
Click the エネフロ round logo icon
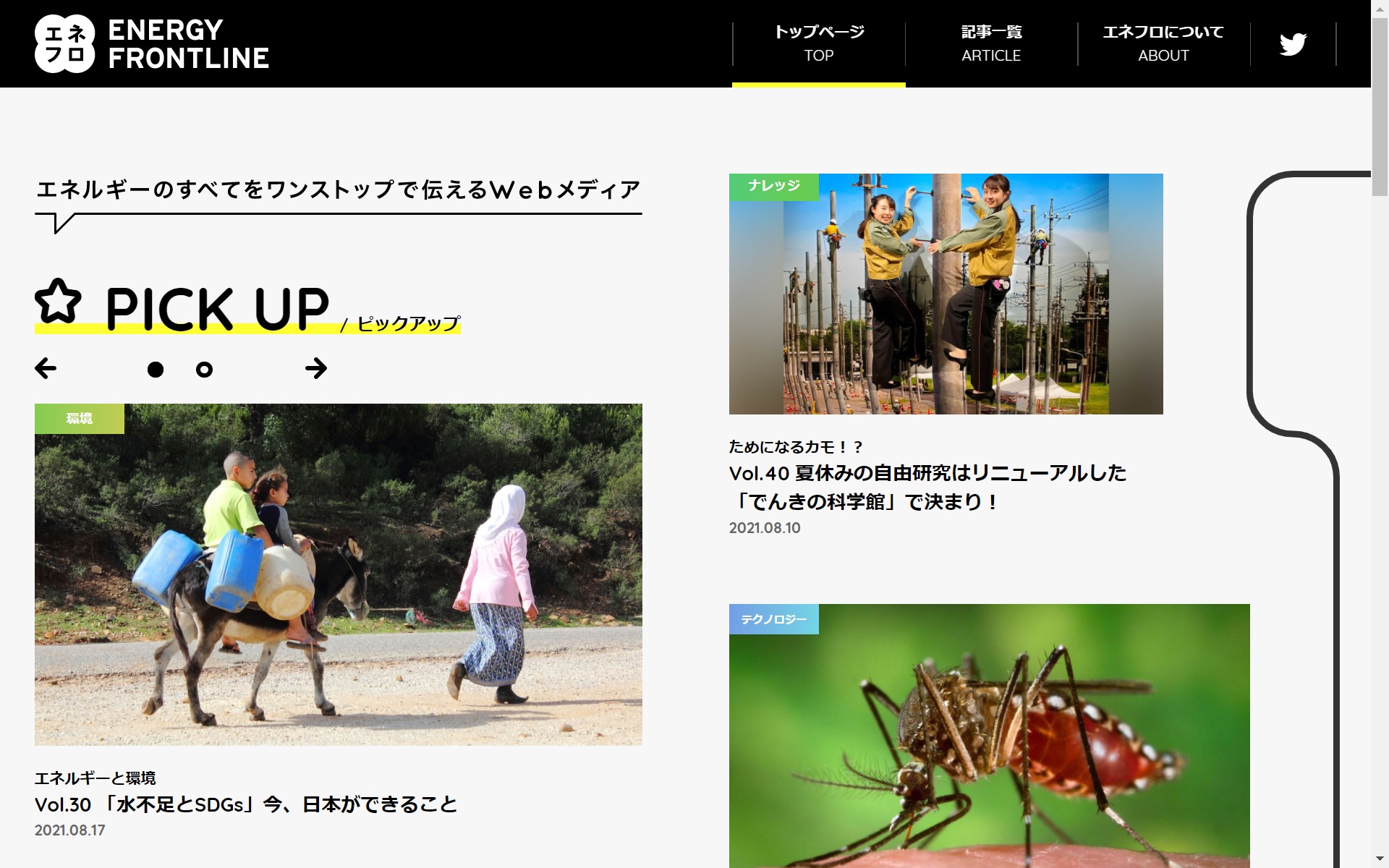(65, 44)
